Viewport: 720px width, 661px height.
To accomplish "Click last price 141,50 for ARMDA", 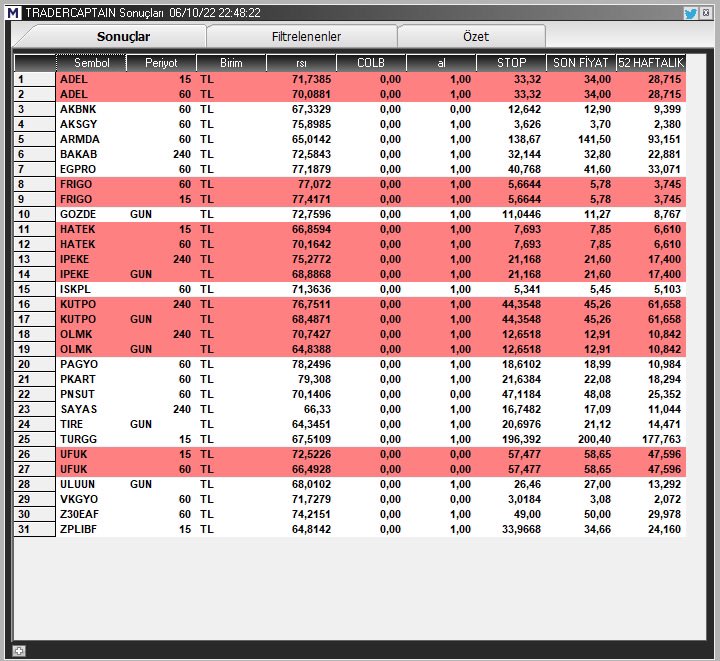I will click(595, 140).
